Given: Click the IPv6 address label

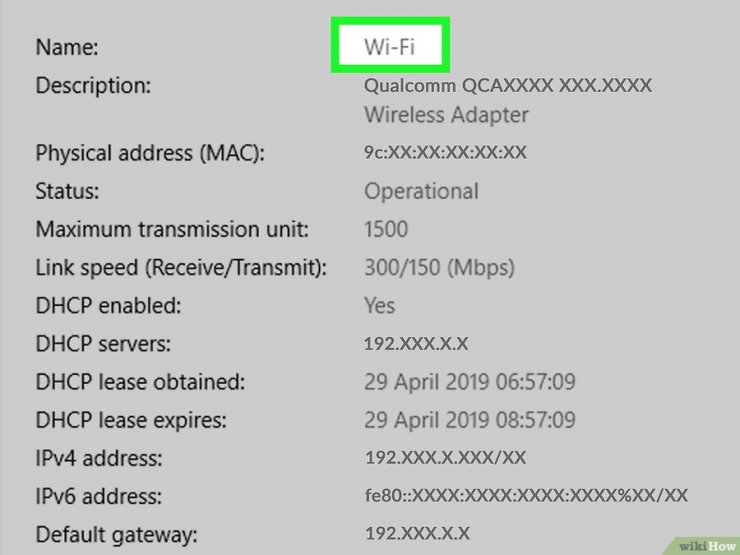Looking at the screenshot, I should click(x=99, y=496).
